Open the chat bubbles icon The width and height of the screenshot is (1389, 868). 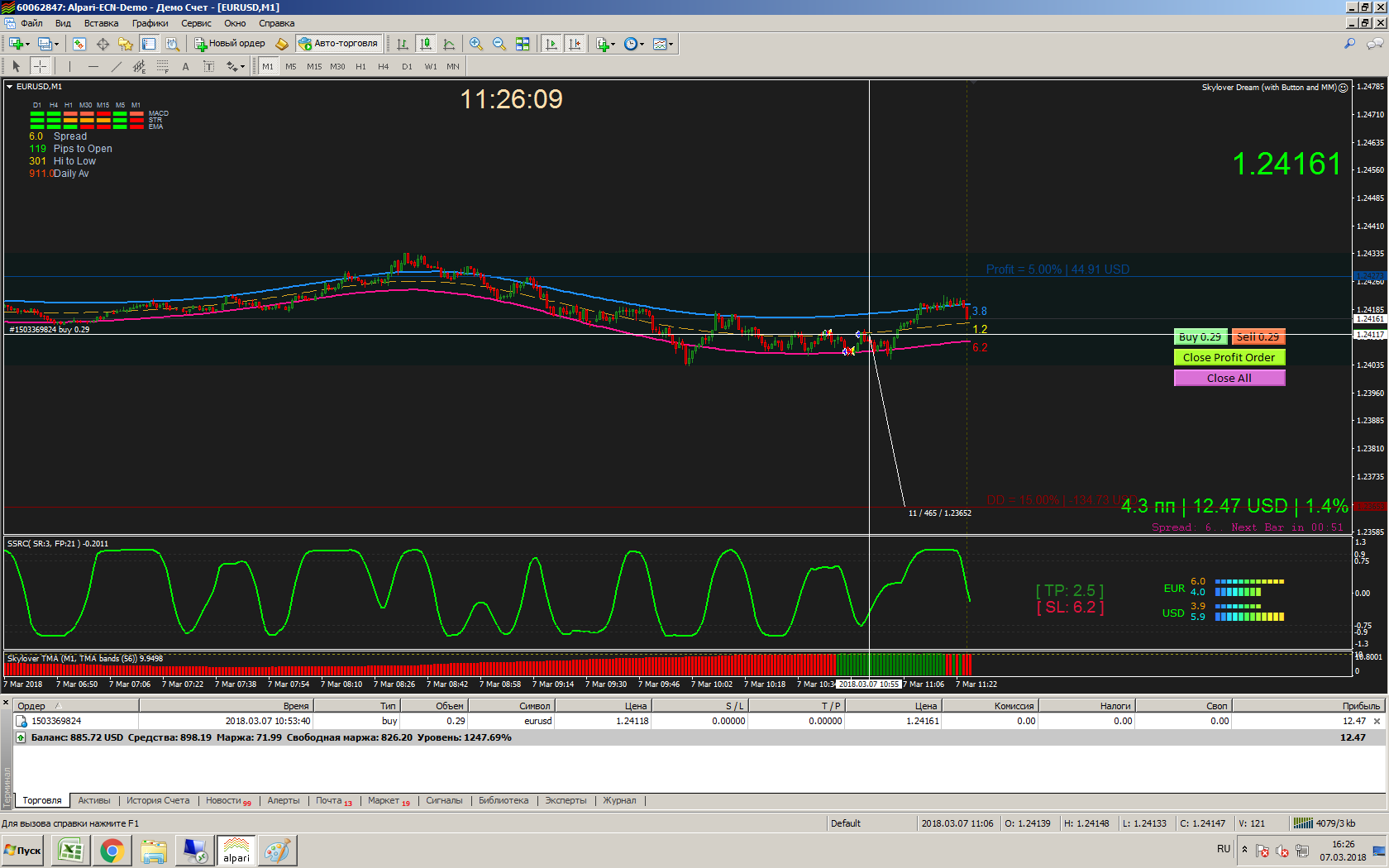[x=1375, y=44]
